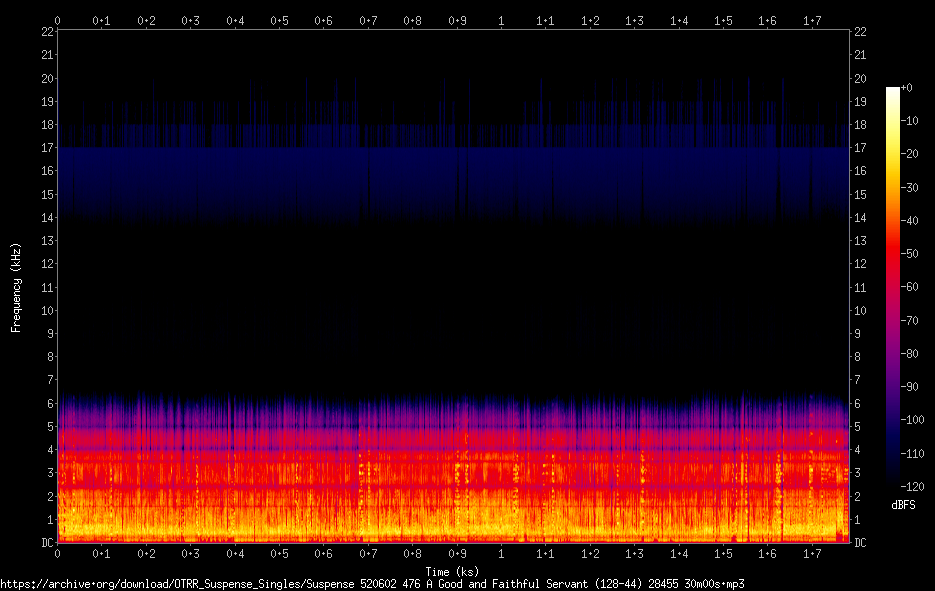
Task: Click the 0.5 tick label on top time axis
Action: (279, 21)
